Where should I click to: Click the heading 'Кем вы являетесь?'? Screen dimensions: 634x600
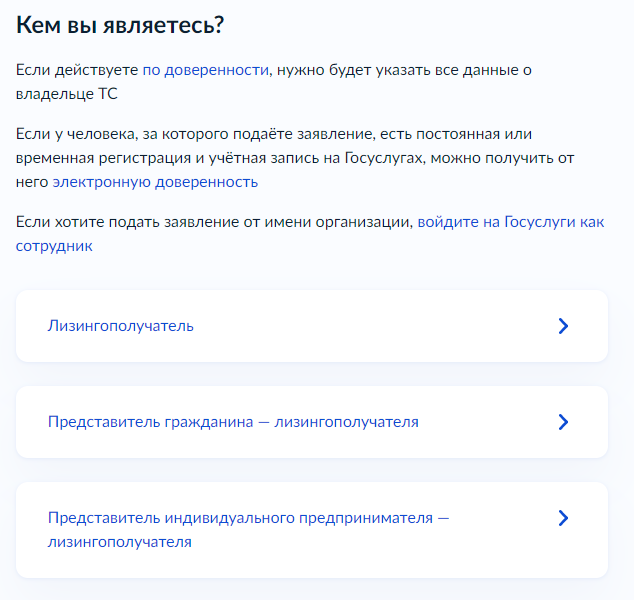pyautogui.click(x=120, y=25)
